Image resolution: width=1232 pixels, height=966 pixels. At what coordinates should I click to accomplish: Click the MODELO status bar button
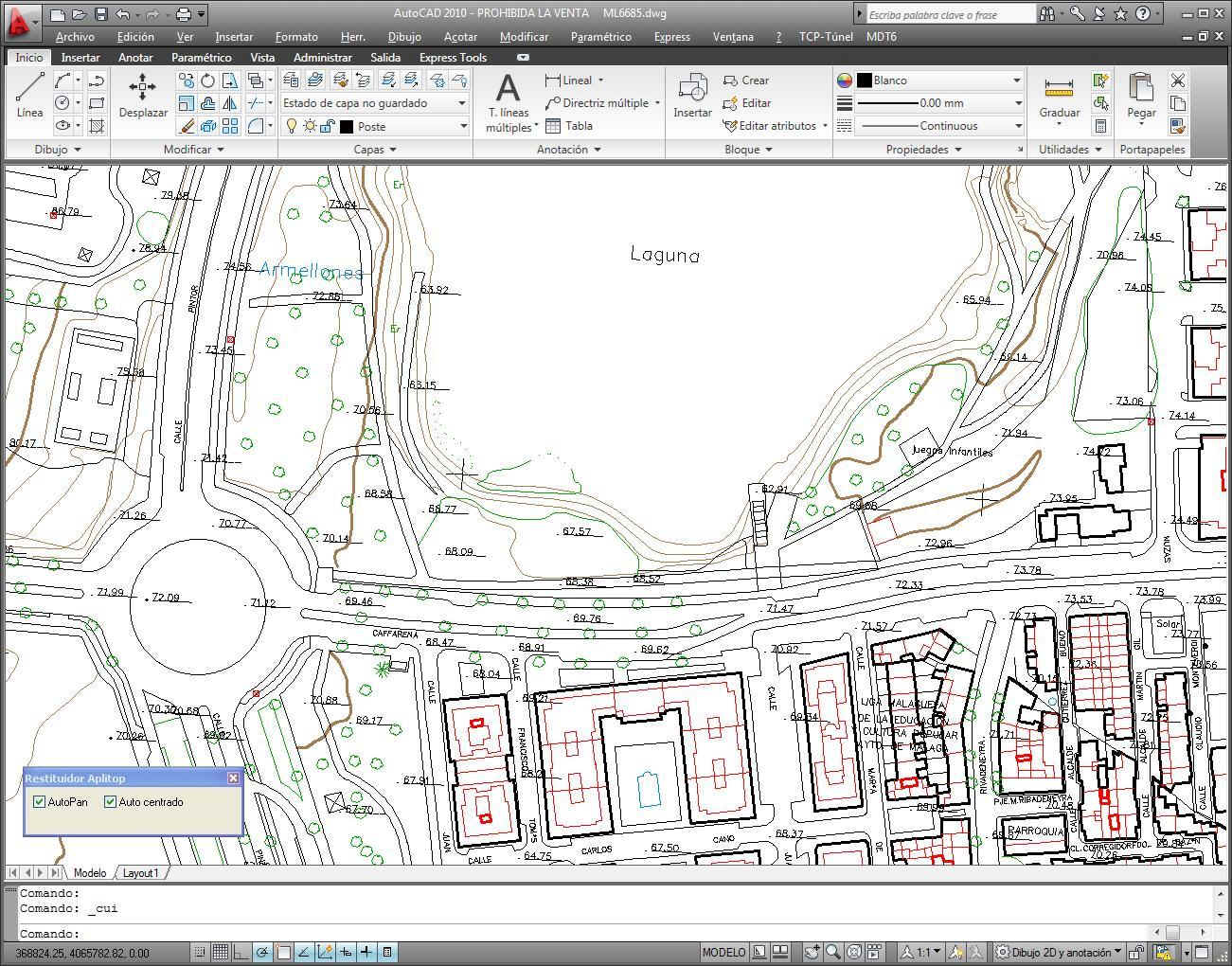click(723, 952)
